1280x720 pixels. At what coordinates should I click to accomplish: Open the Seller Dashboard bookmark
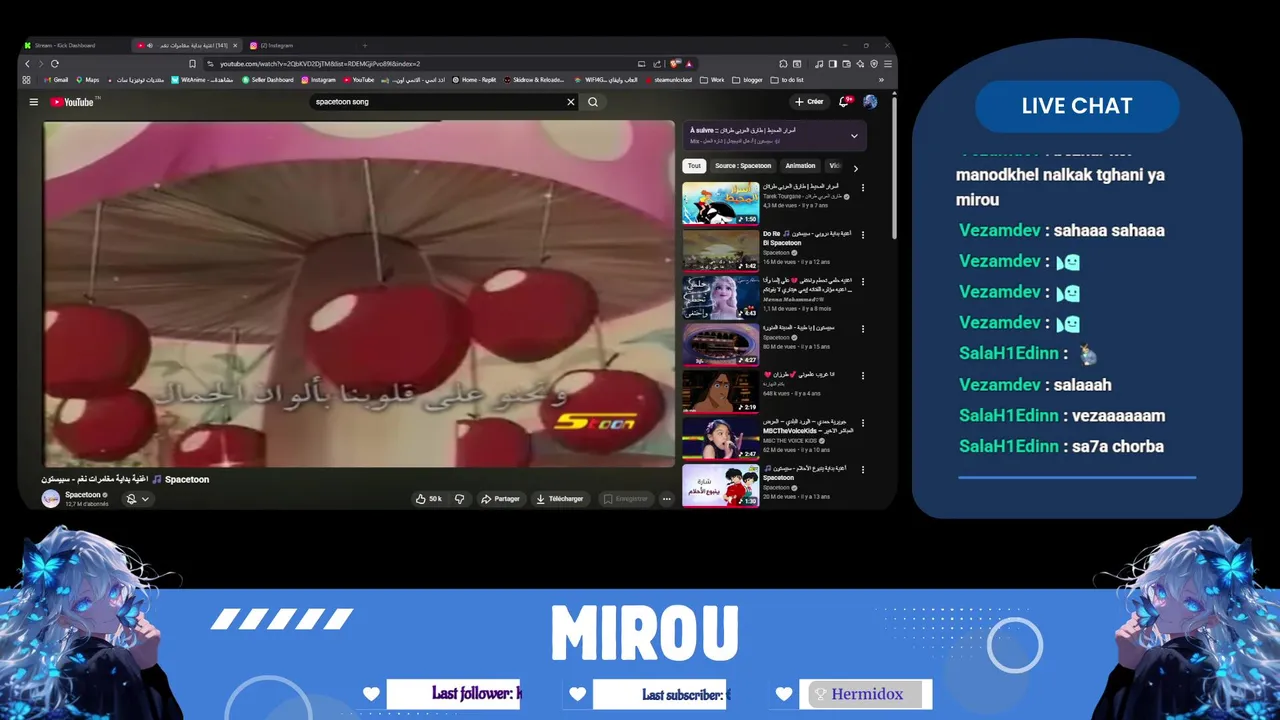click(268, 80)
